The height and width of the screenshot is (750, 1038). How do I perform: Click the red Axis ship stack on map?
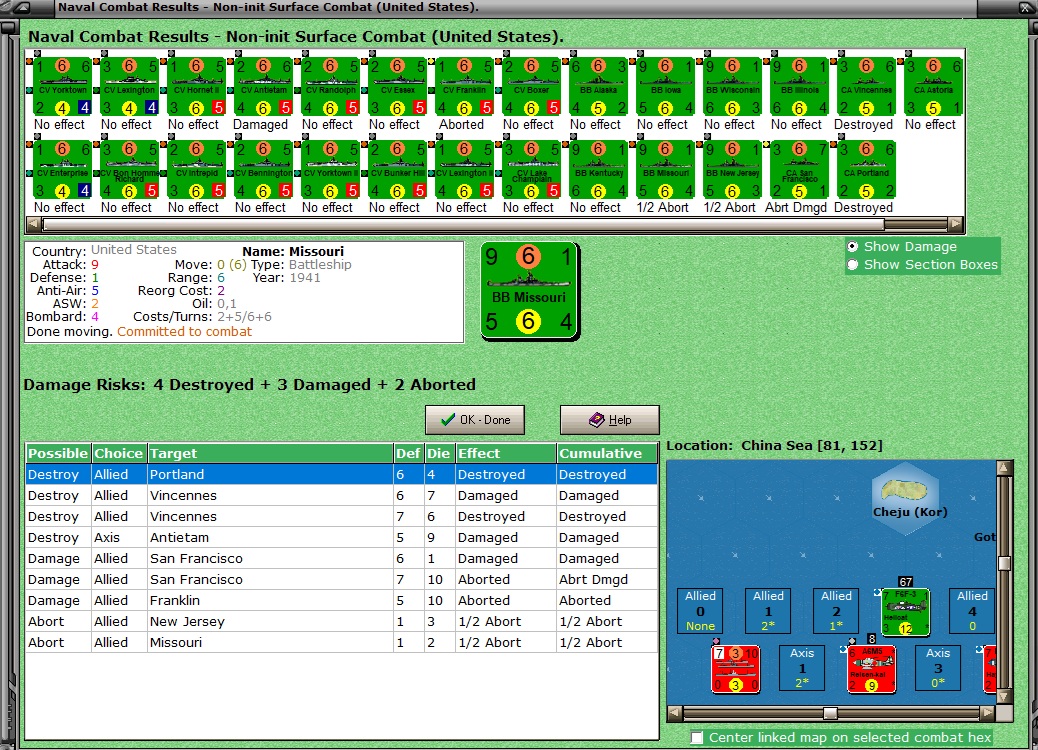(735, 669)
